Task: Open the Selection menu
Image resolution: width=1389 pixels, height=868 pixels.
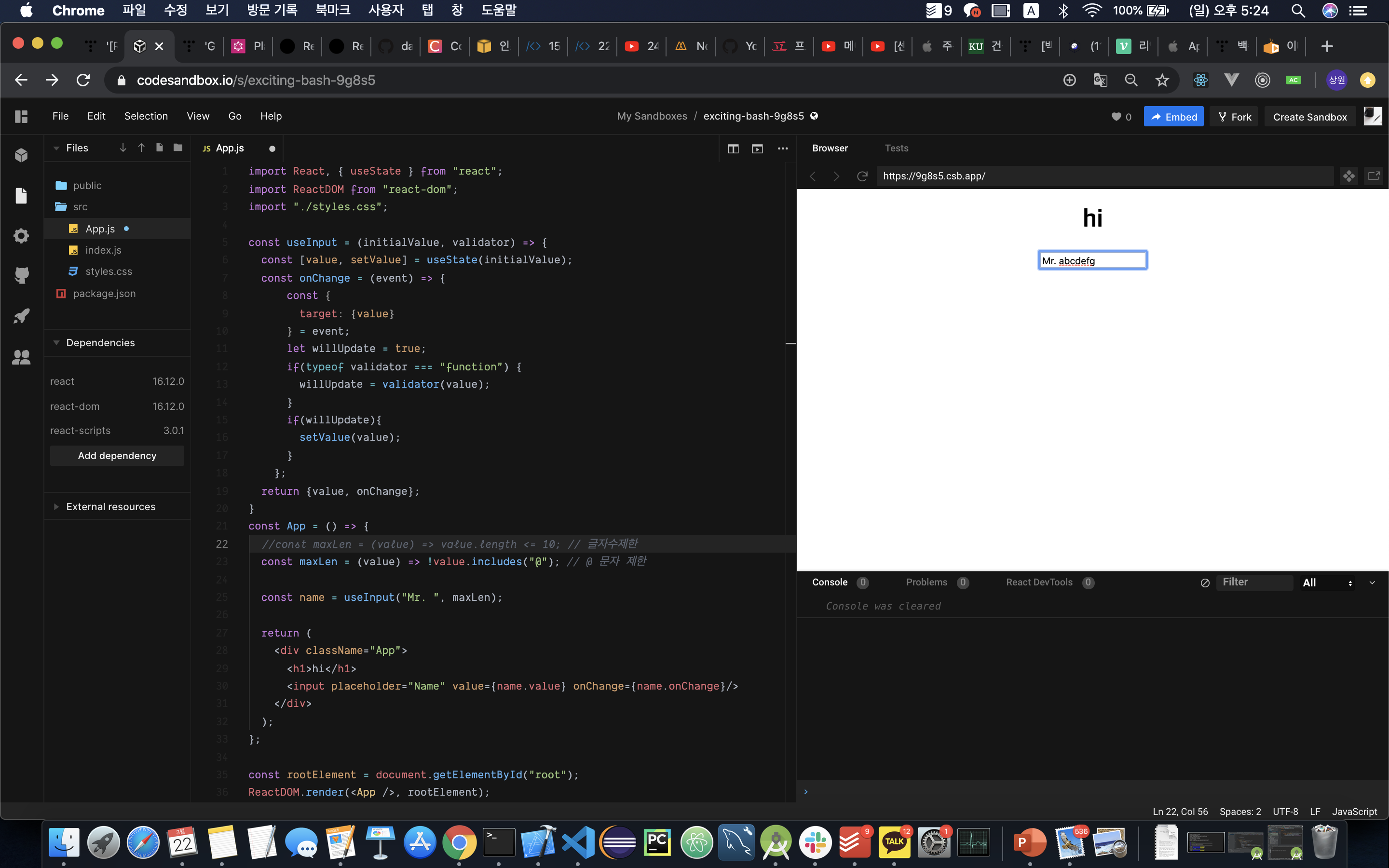Action: point(146,116)
